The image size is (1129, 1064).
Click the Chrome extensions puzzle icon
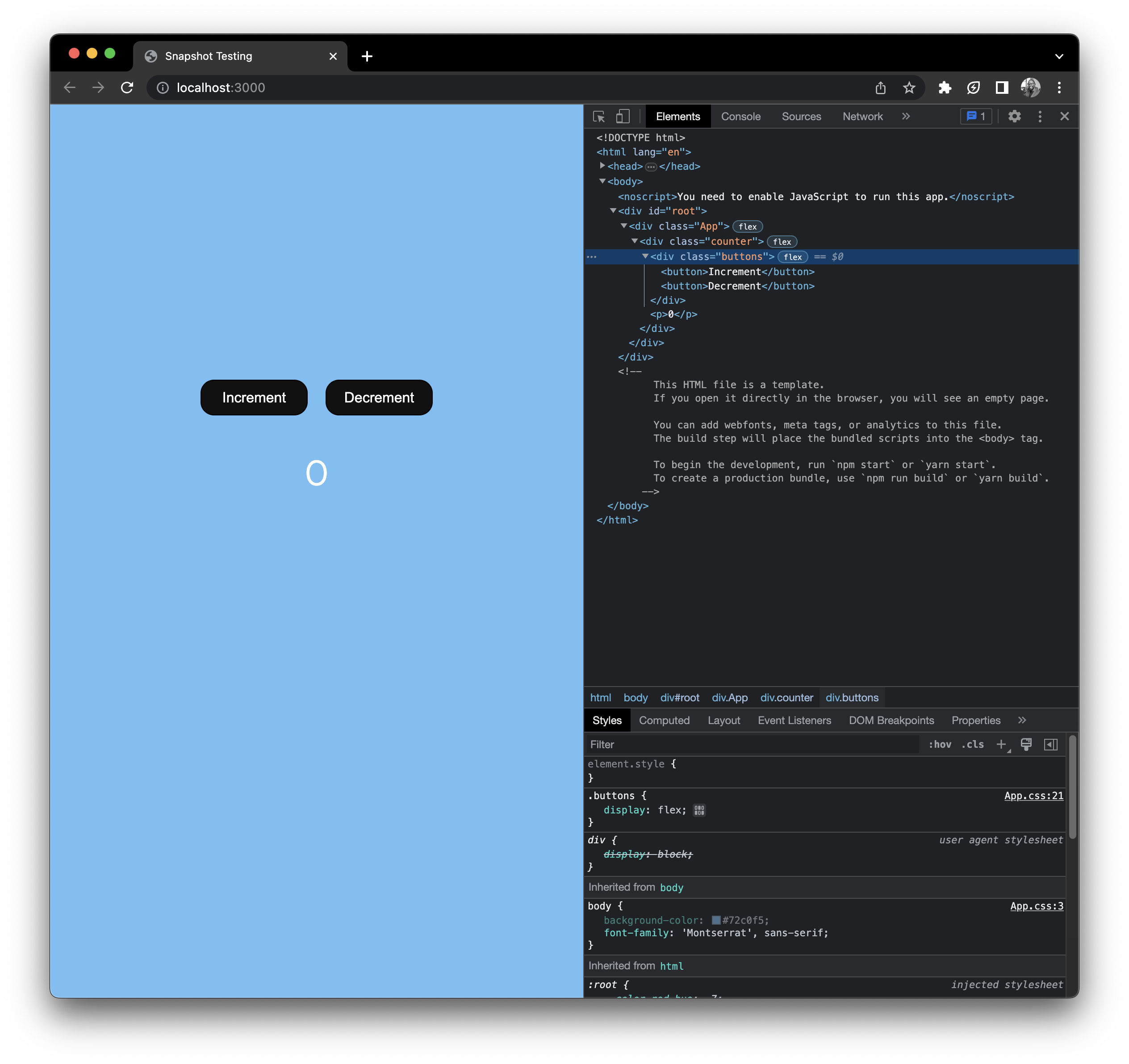point(945,88)
